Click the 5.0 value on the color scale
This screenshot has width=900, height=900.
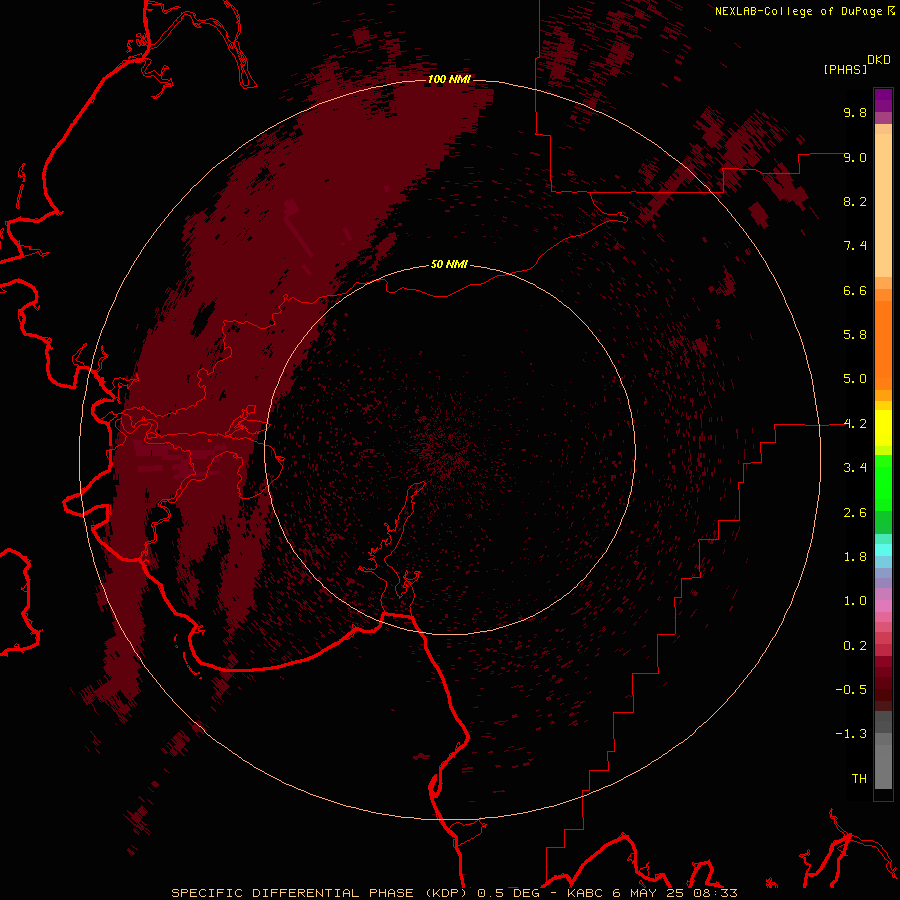point(855,379)
